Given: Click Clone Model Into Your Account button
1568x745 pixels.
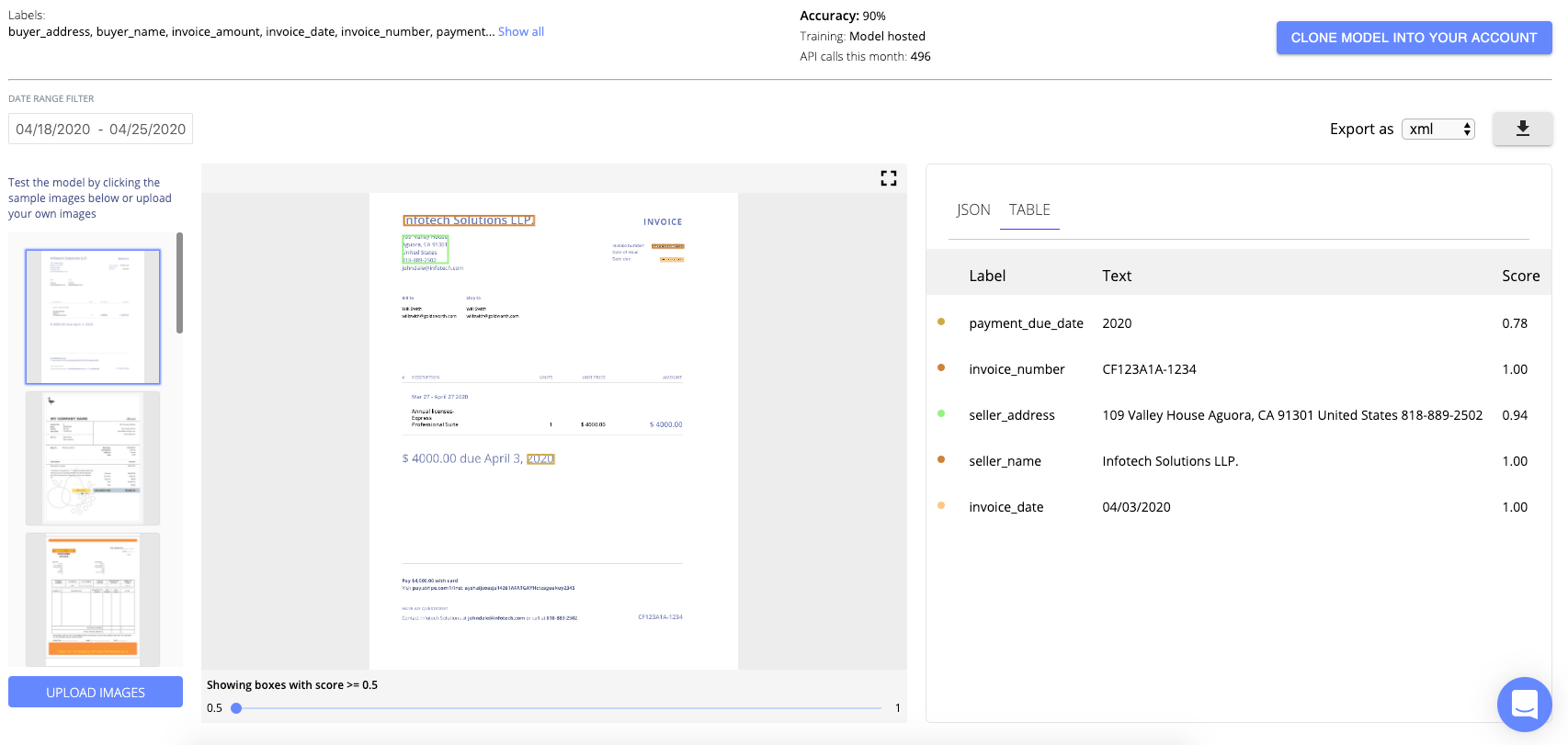Looking at the screenshot, I should [1414, 38].
